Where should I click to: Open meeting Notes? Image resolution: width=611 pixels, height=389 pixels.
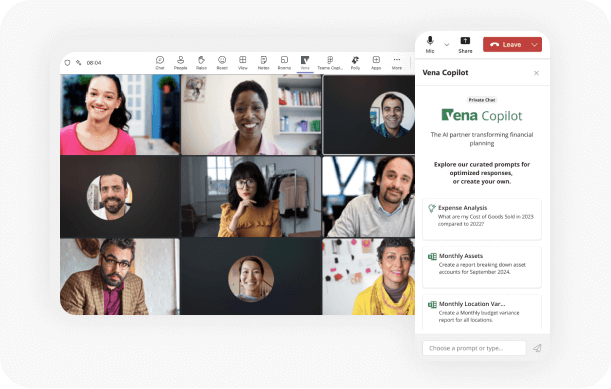tap(263, 62)
